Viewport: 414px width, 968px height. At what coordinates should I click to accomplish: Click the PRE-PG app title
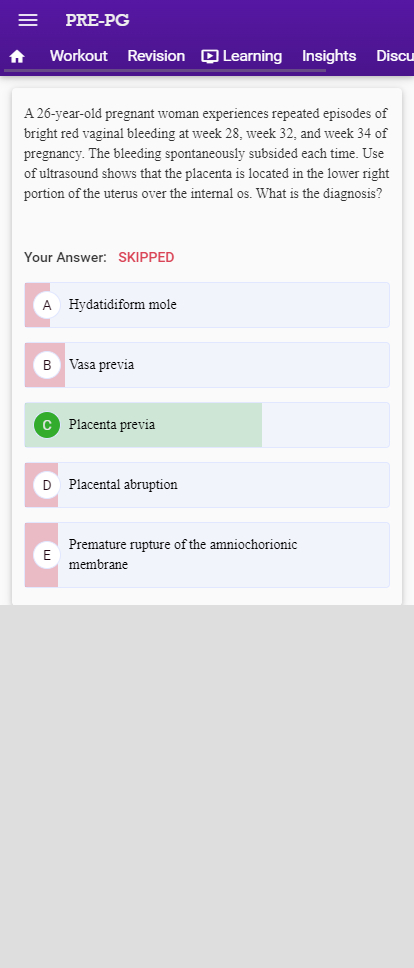point(97,20)
